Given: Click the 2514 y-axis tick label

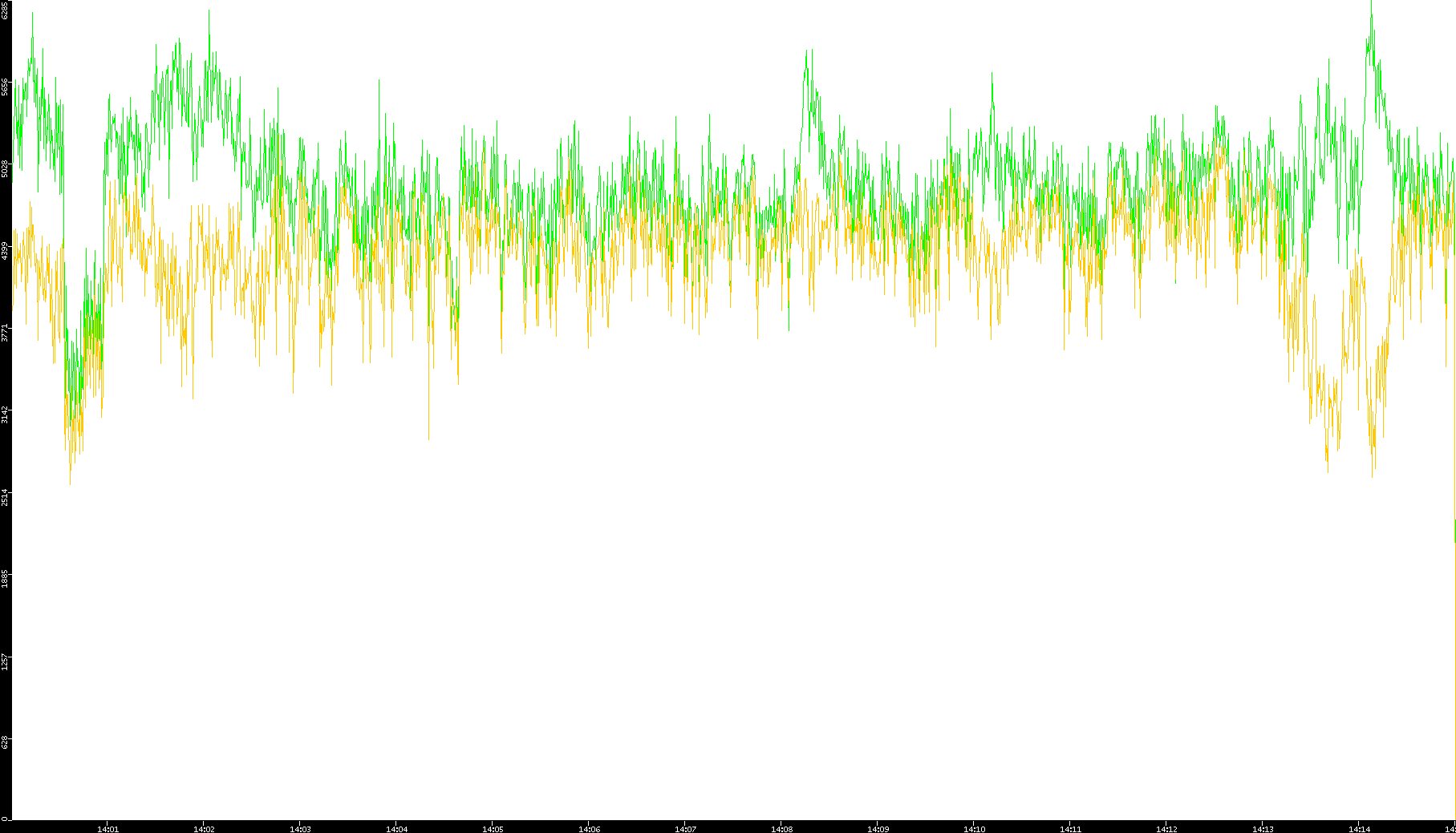Looking at the screenshot, I should point(6,496).
